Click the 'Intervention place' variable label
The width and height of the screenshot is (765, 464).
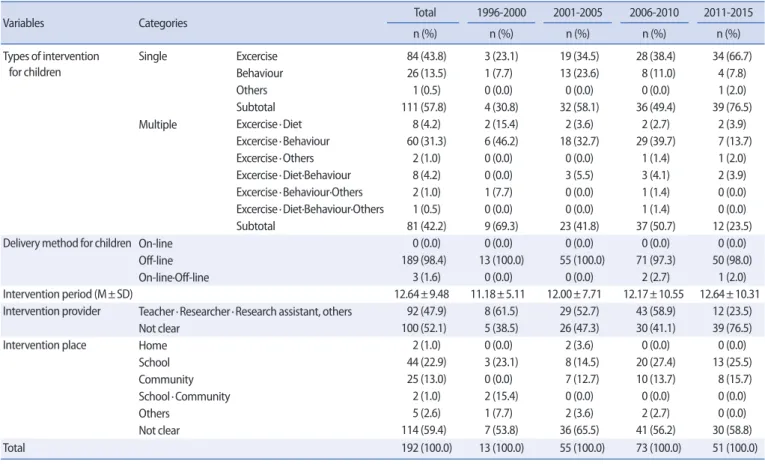(x=44, y=345)
